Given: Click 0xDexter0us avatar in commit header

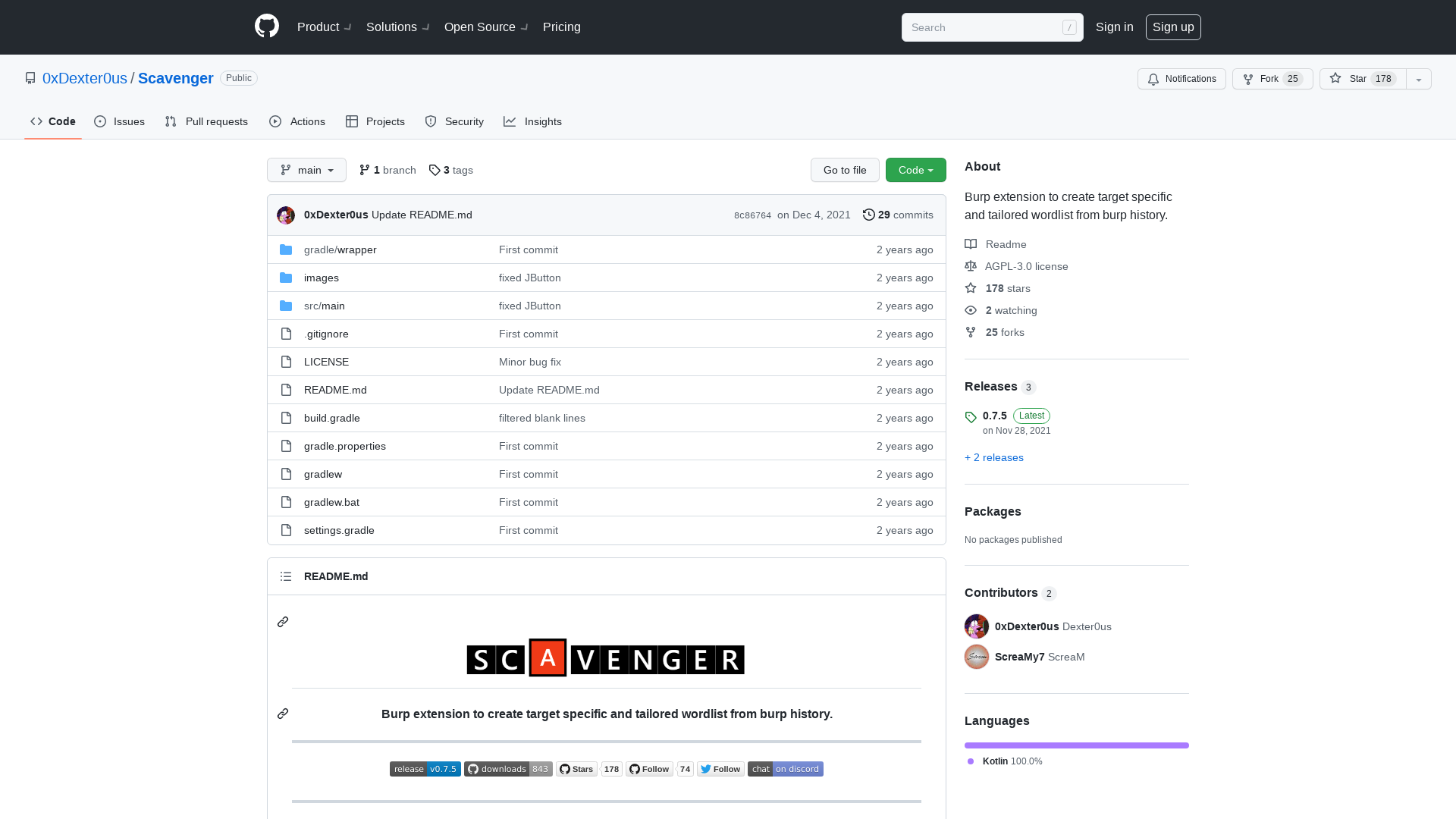Looking at the screenshot, I should tap(286, 215).
